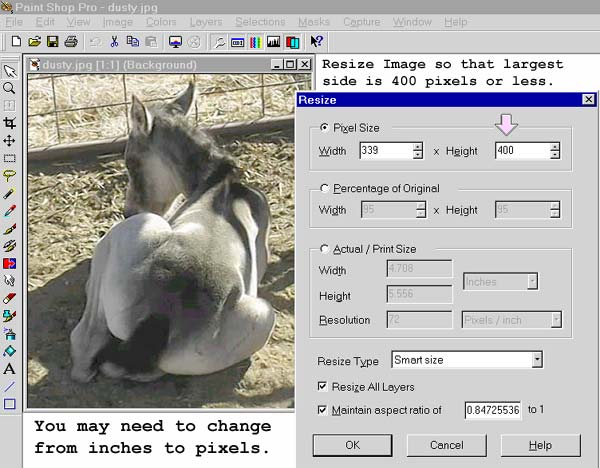Click Cancel in Resize dialog
Viewport: 600px width, 468px height.
point(446,444)
